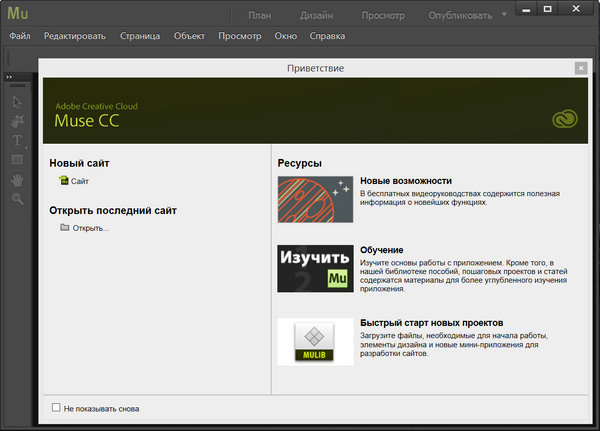Viewport: 600px width, 431px height.
Task: Open the Обучение heading link
Action: 382,250
